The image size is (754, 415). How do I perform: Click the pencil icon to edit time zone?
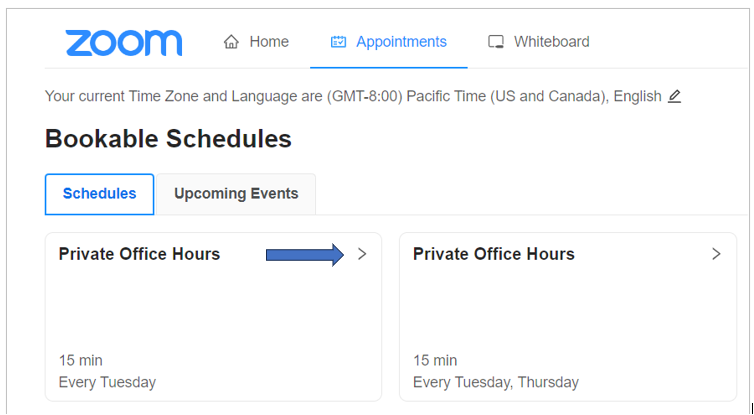674,96
